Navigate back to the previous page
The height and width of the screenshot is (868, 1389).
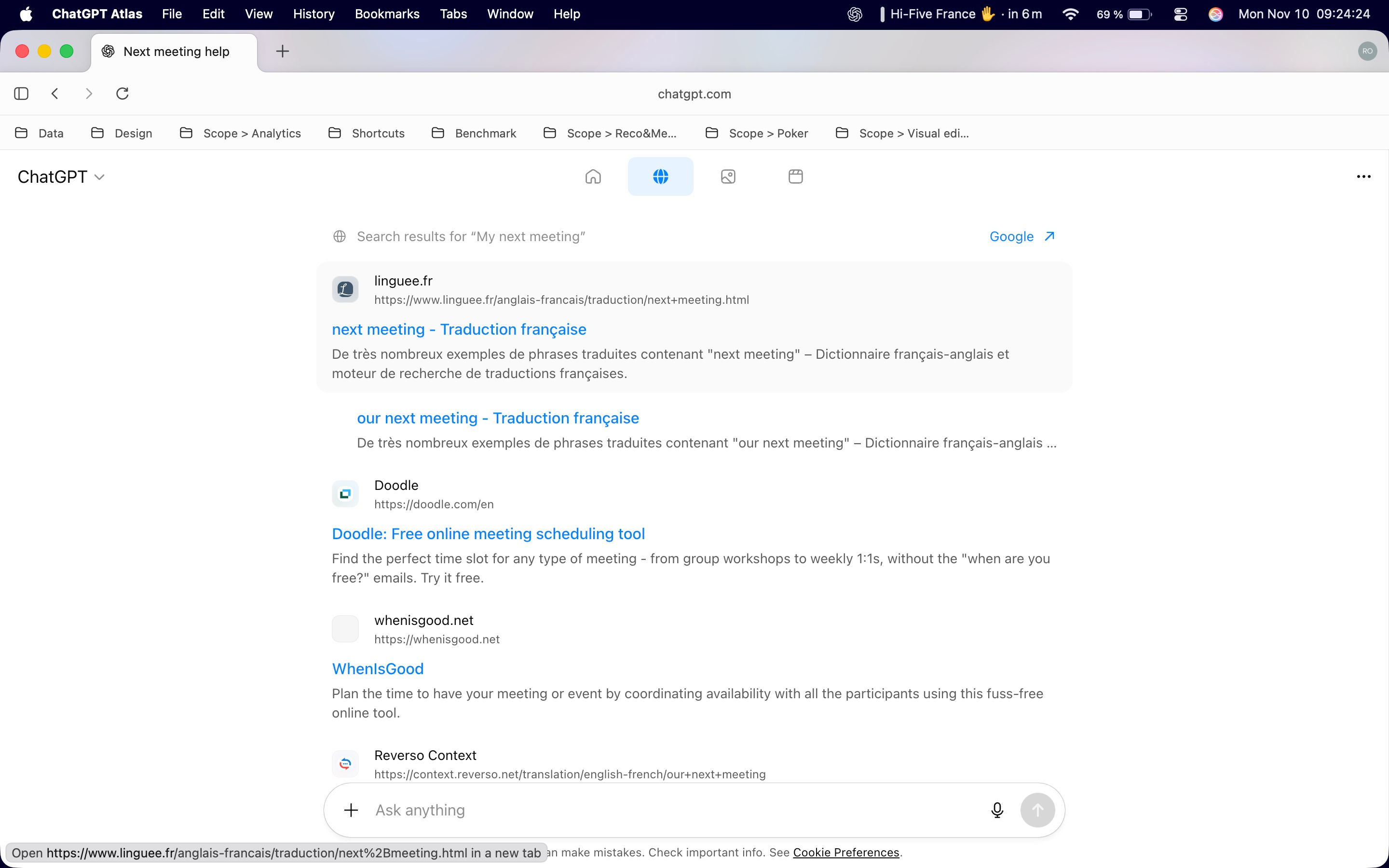coord(55,93)
